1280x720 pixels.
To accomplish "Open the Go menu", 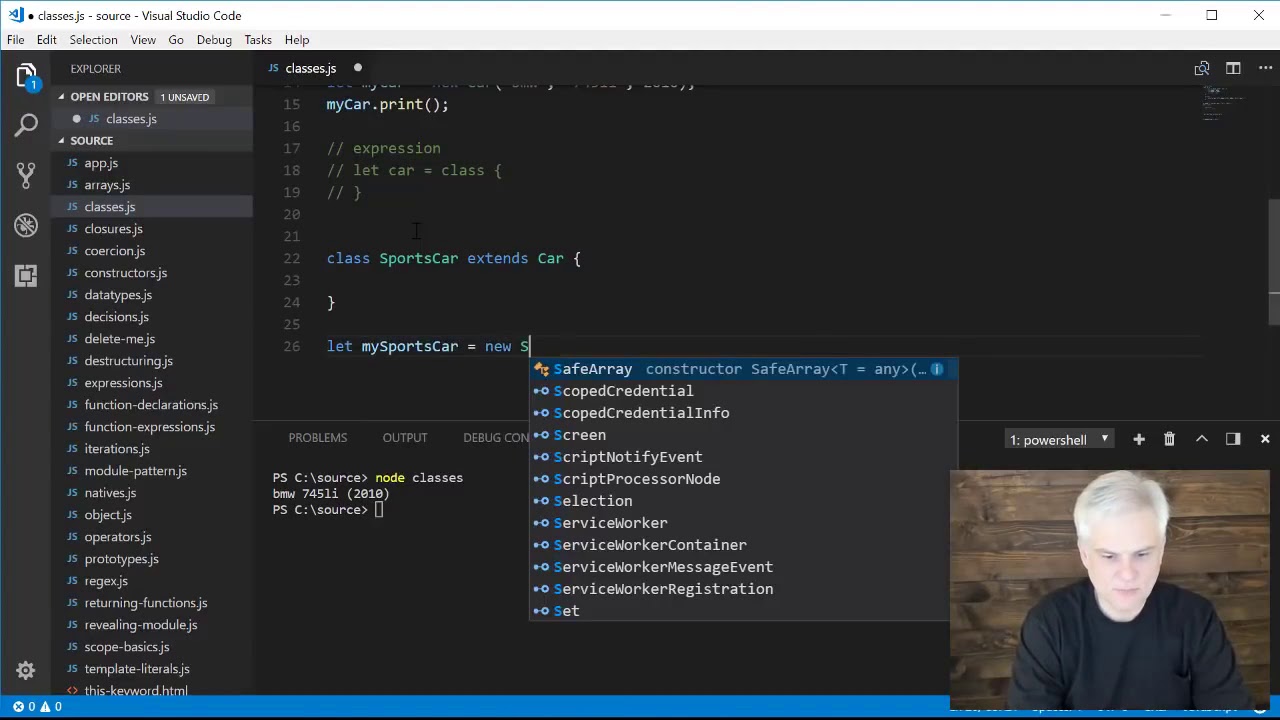I will pyautogui.click(x=176, y=40).
